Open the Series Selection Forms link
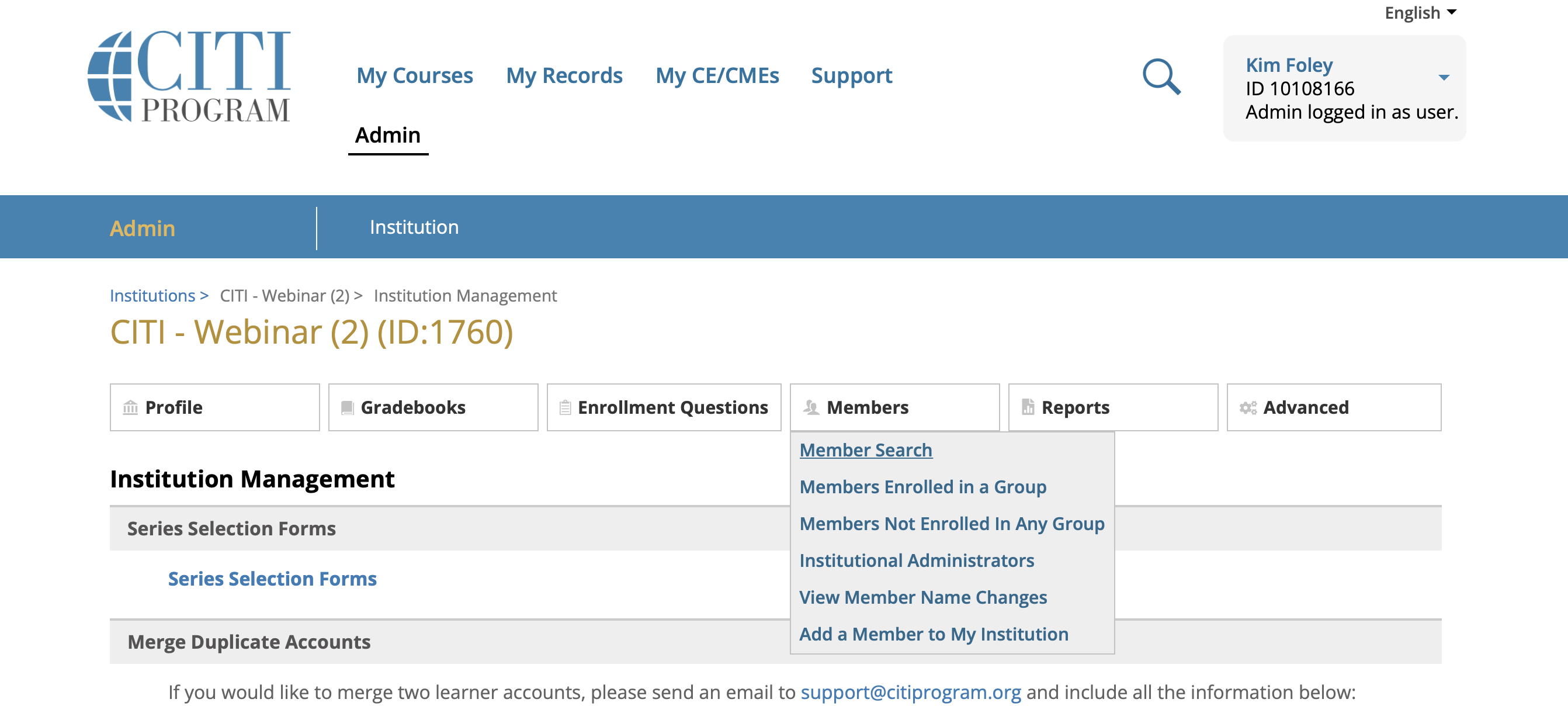Image resolution: width=1568 pixels, height=706 pixels. (272, 578)
